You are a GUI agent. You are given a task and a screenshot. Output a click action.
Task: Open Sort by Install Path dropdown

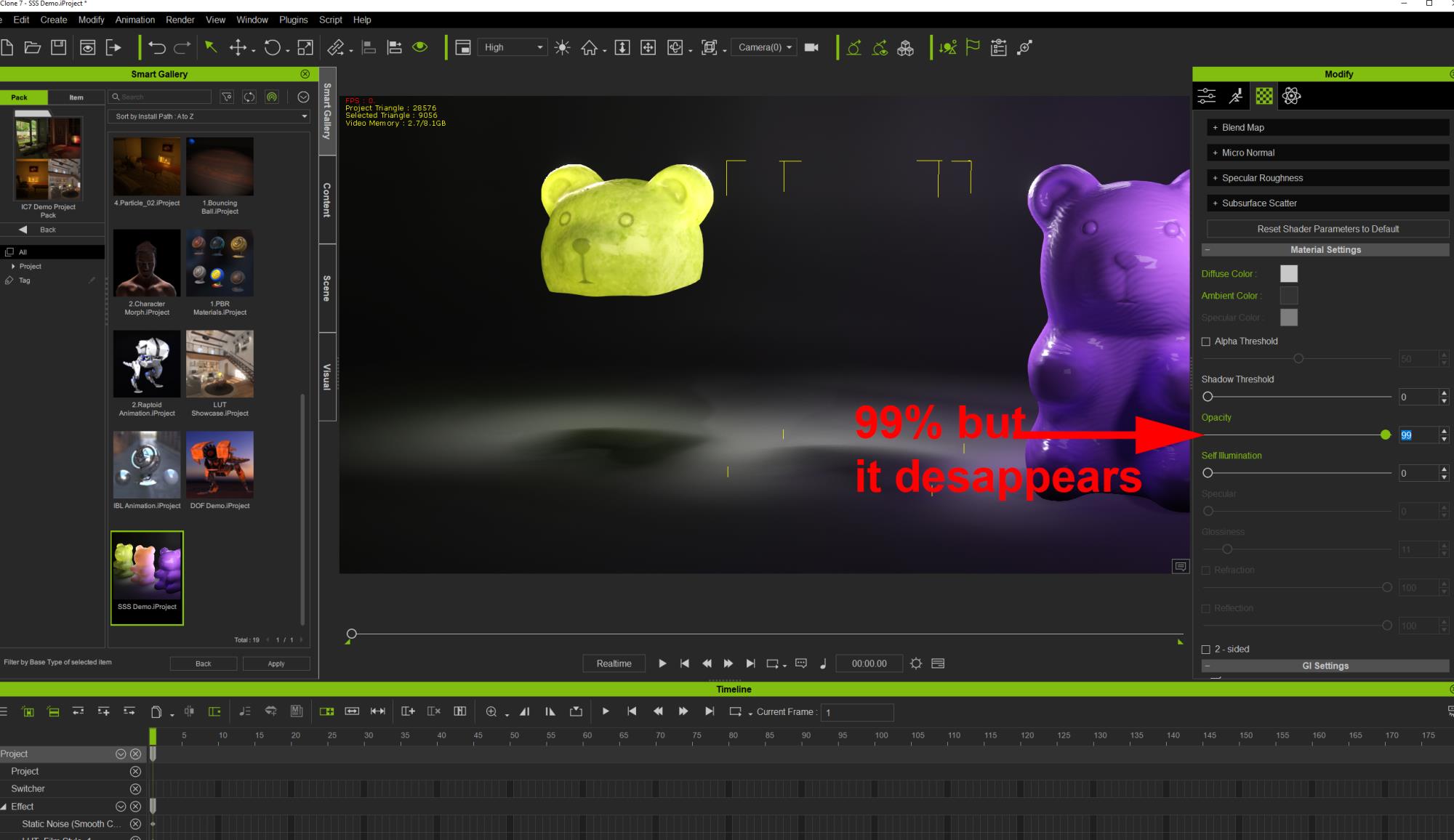click(209, 116)
